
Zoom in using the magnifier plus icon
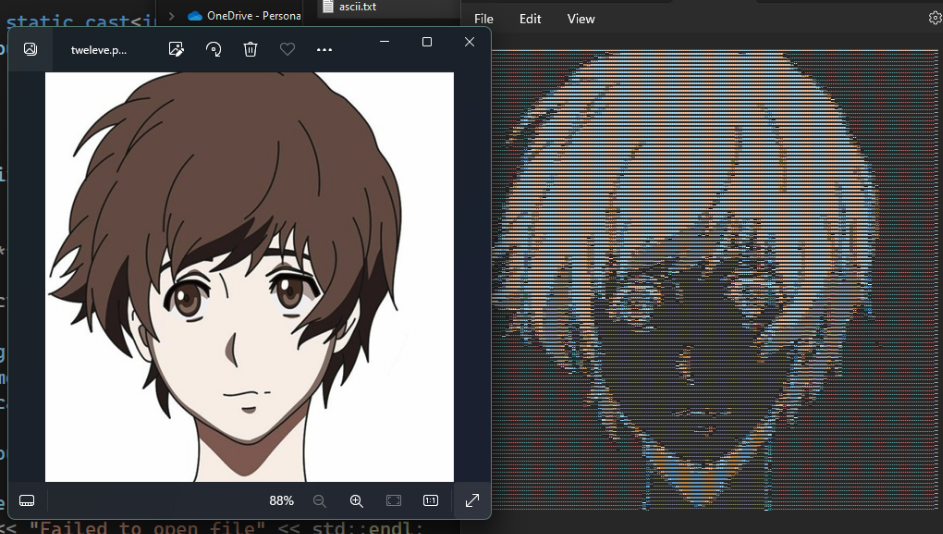click(x=357, y=501)
